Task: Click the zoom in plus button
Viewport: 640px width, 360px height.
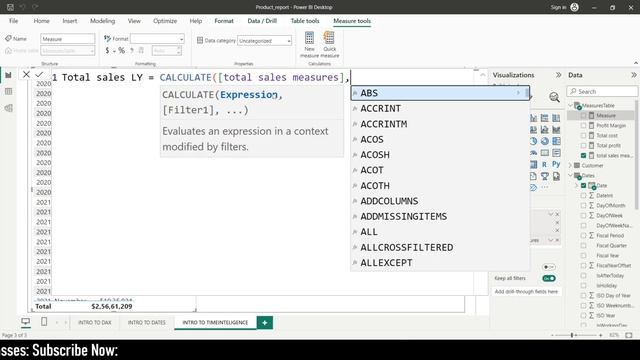Action: (600, 335)
